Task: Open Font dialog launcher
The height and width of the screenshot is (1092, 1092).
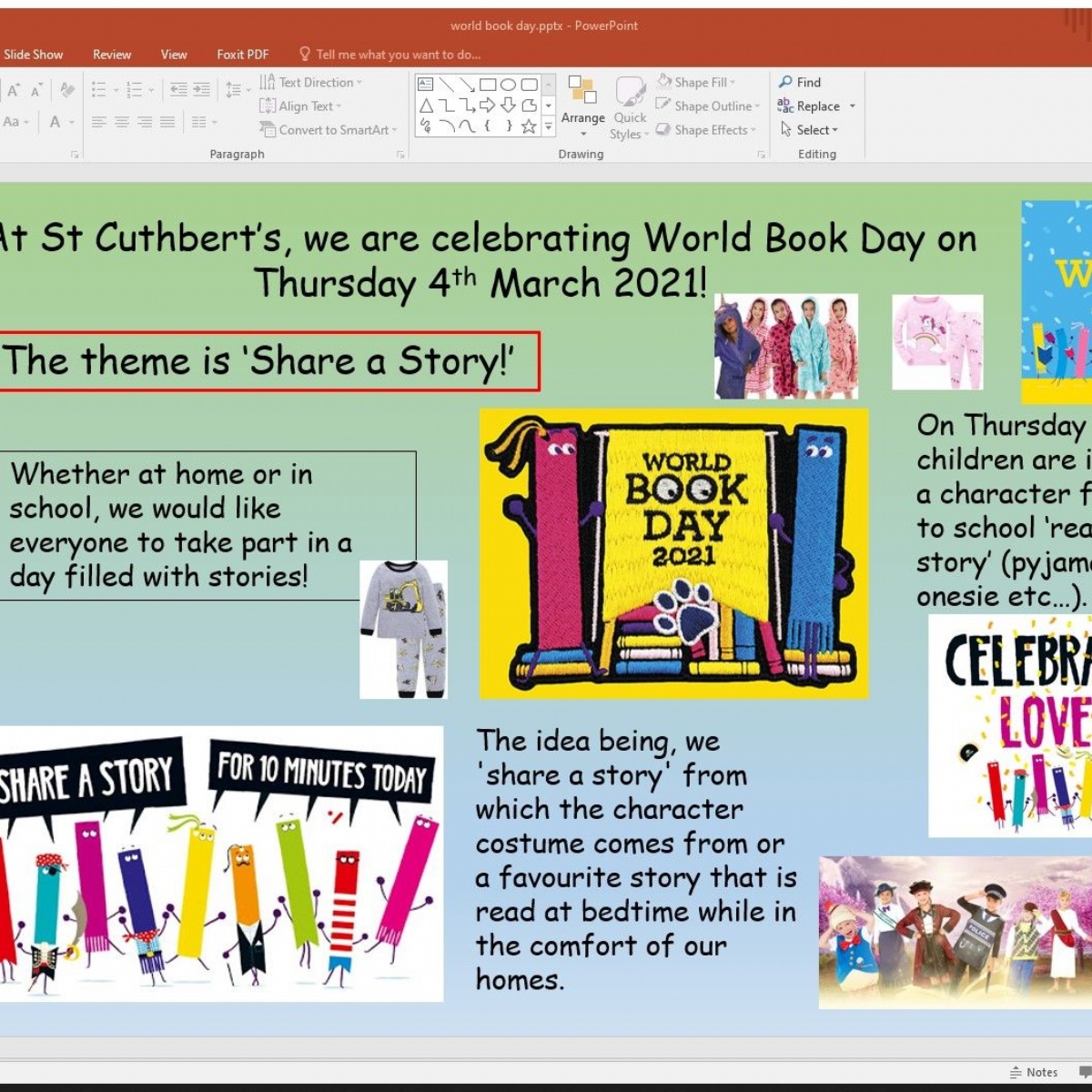Action: click(x=75, y=155)
